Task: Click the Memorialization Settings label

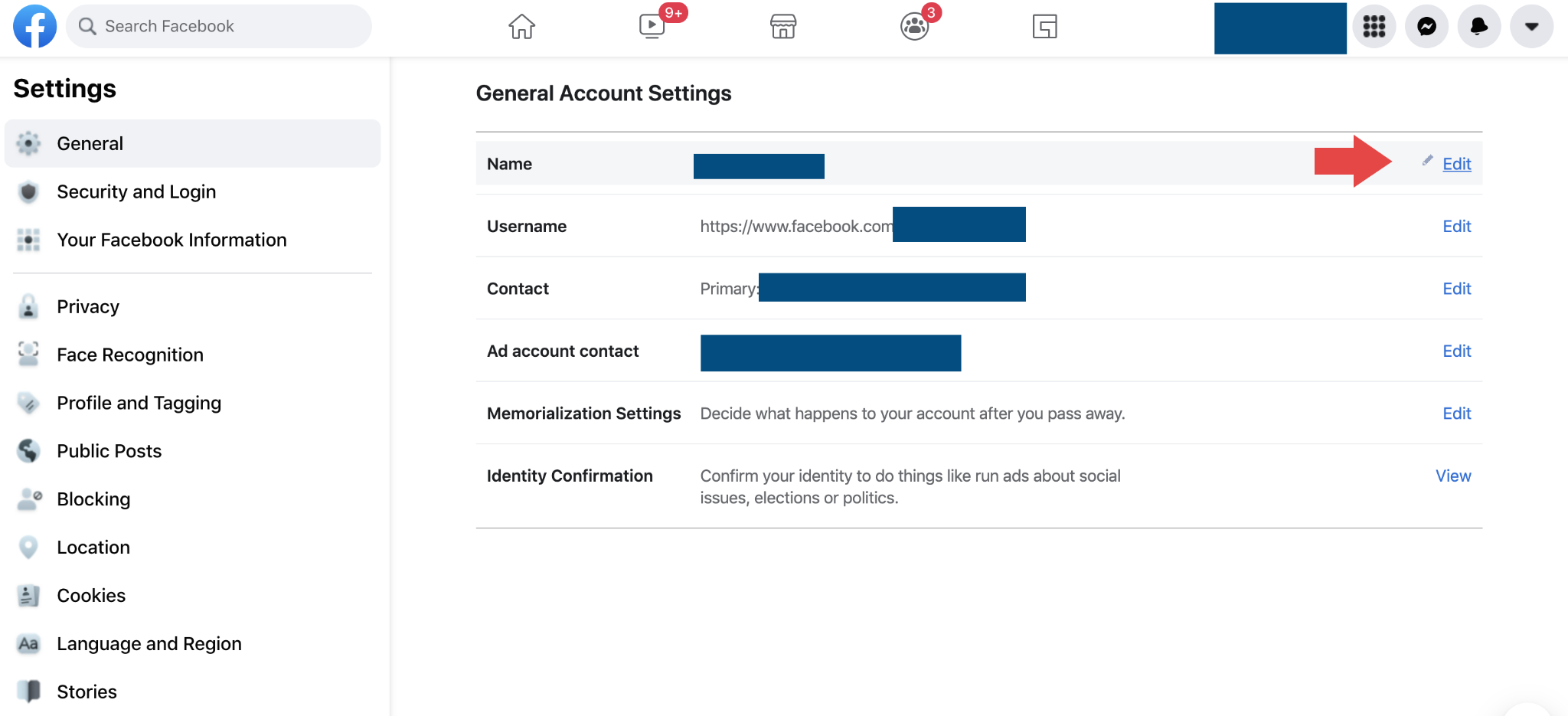Action: 583,414
